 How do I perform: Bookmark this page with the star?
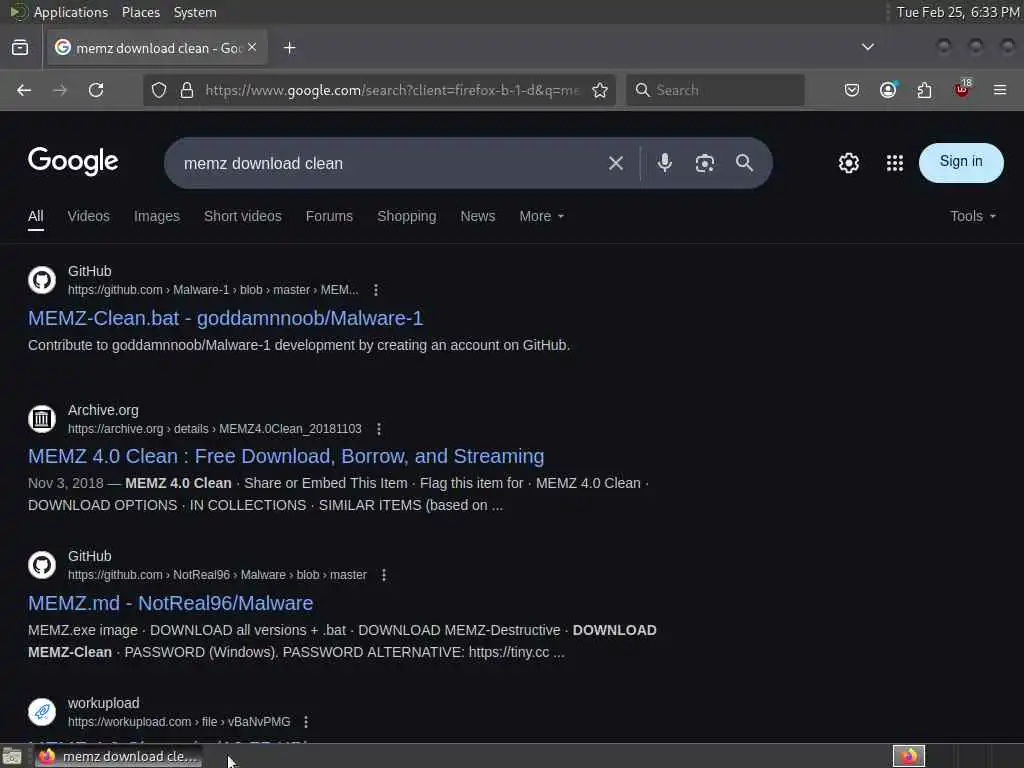click(600, 90)
